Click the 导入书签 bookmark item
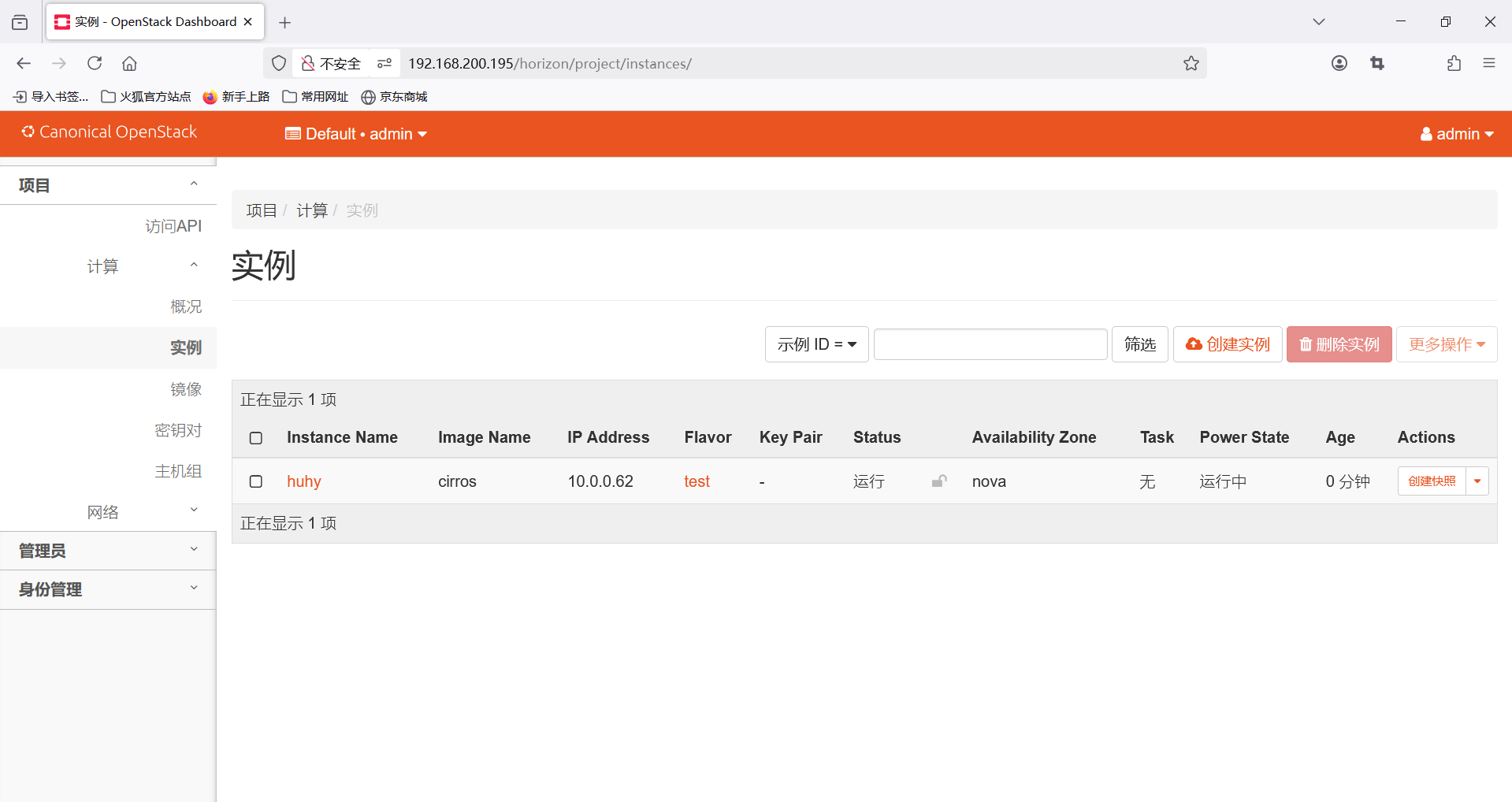This screenshot has height=802, width=1512. pos(51,96)
